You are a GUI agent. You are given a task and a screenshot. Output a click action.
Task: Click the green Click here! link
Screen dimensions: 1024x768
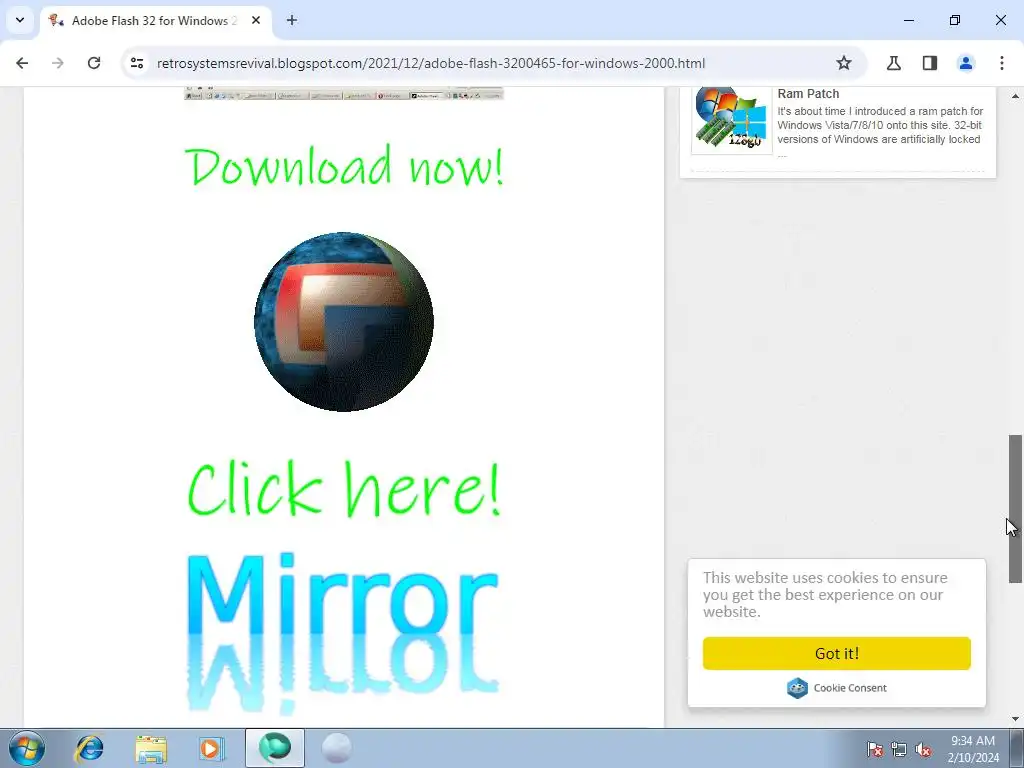tap(344, 488)
